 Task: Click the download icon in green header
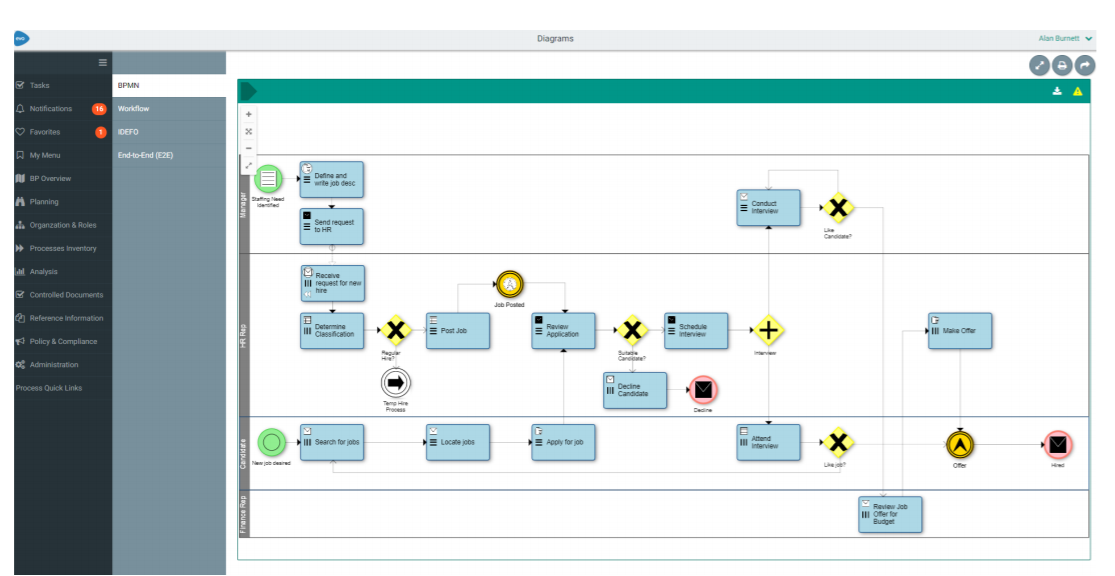[x=1057, y=91]
